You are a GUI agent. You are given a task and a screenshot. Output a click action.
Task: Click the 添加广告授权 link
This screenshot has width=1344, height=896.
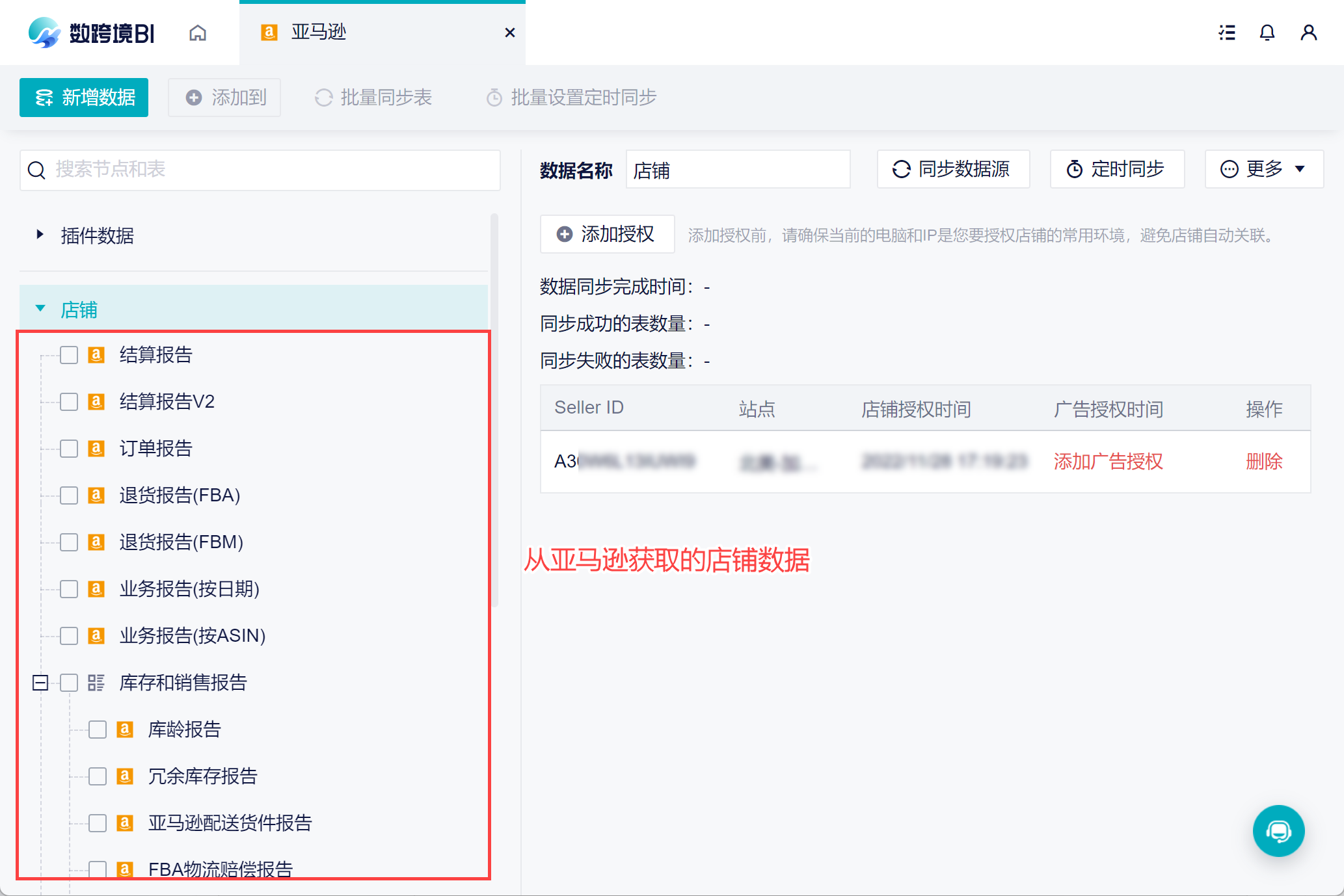(1108, 462)
